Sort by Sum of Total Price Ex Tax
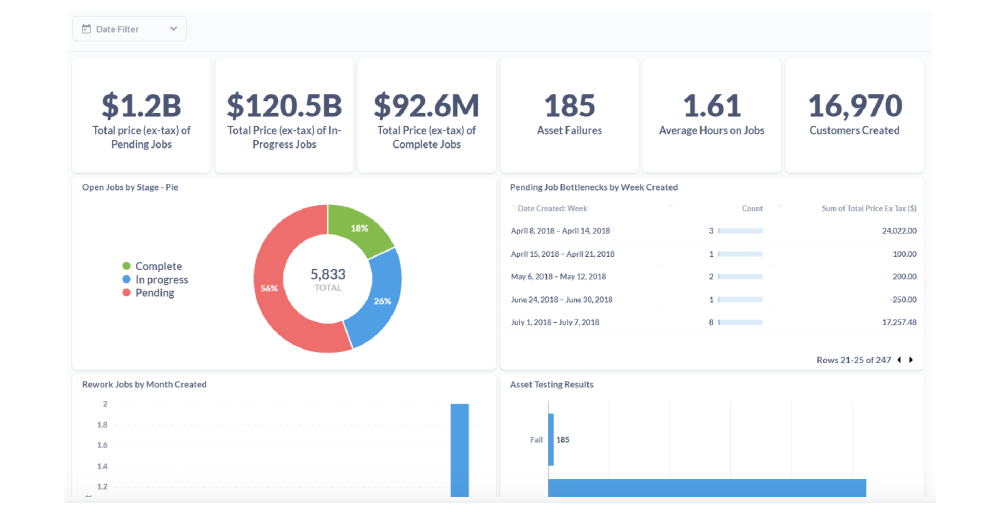 (869, 208)
